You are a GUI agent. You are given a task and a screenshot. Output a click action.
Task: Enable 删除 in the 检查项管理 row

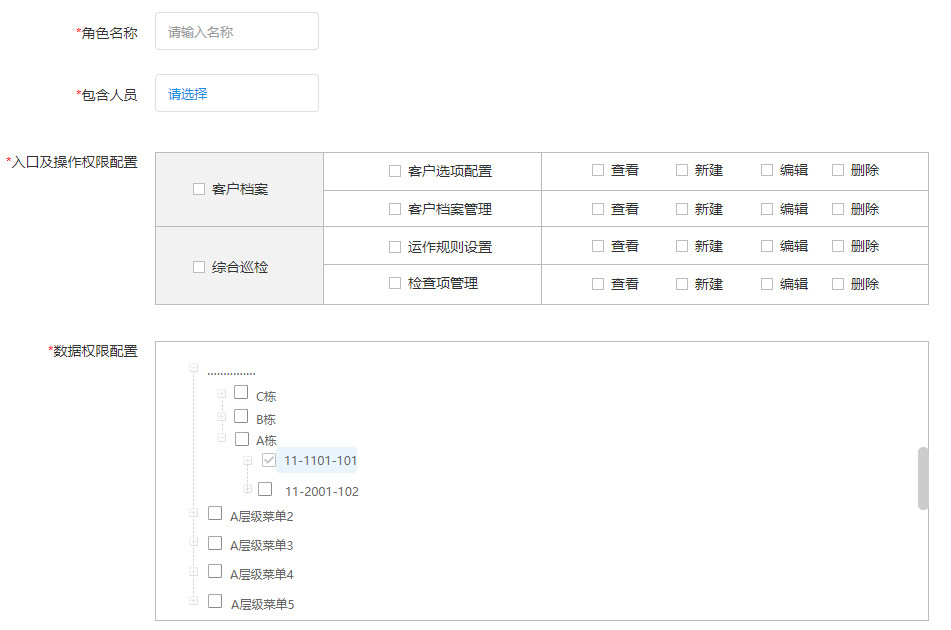coord(836,284)
